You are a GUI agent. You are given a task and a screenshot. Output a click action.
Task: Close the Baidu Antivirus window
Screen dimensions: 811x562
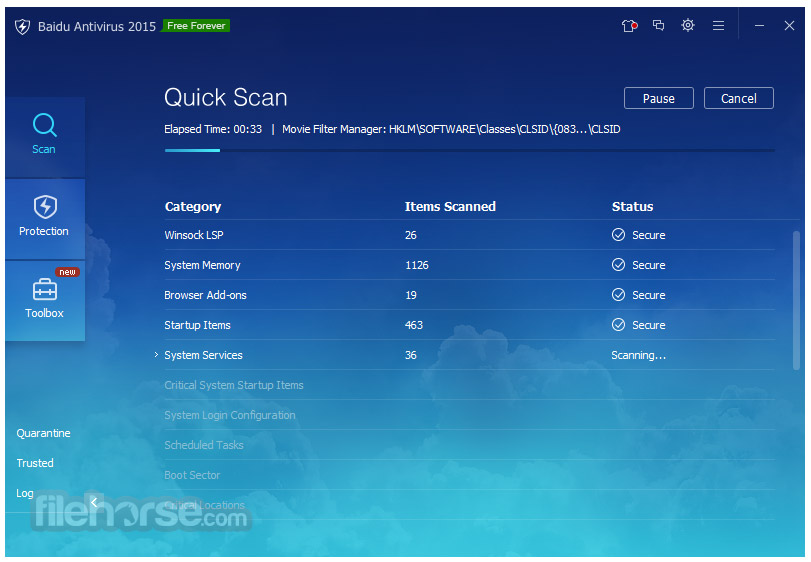click(x=789, y=25)
